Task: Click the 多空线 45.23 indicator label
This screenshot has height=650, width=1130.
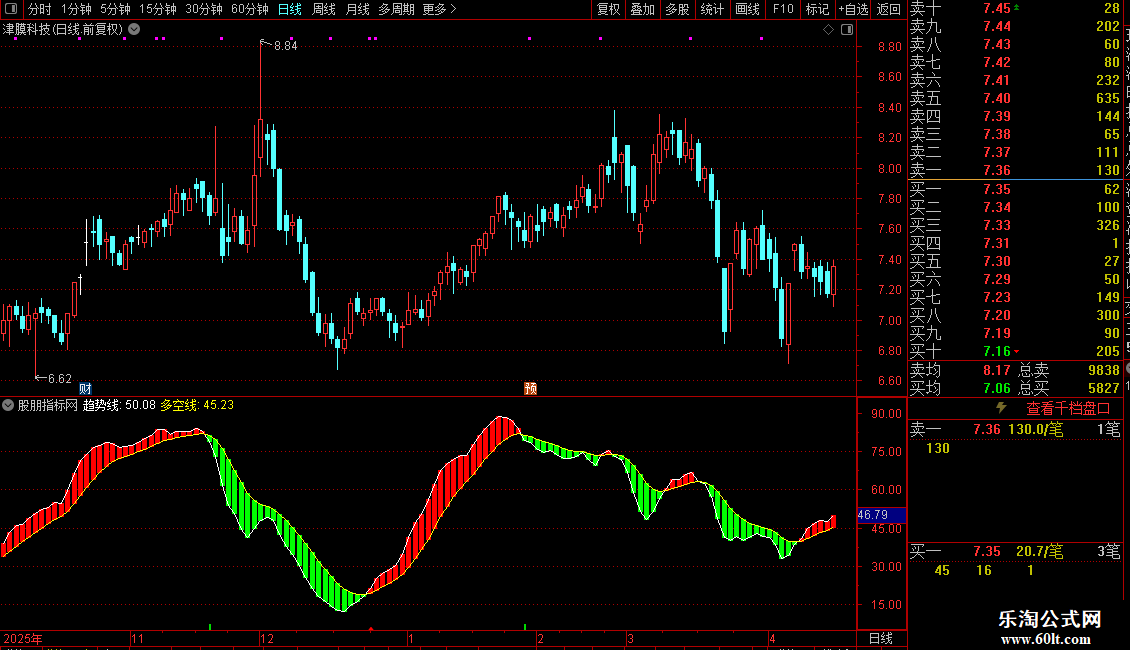Action: tap(197, 405)
